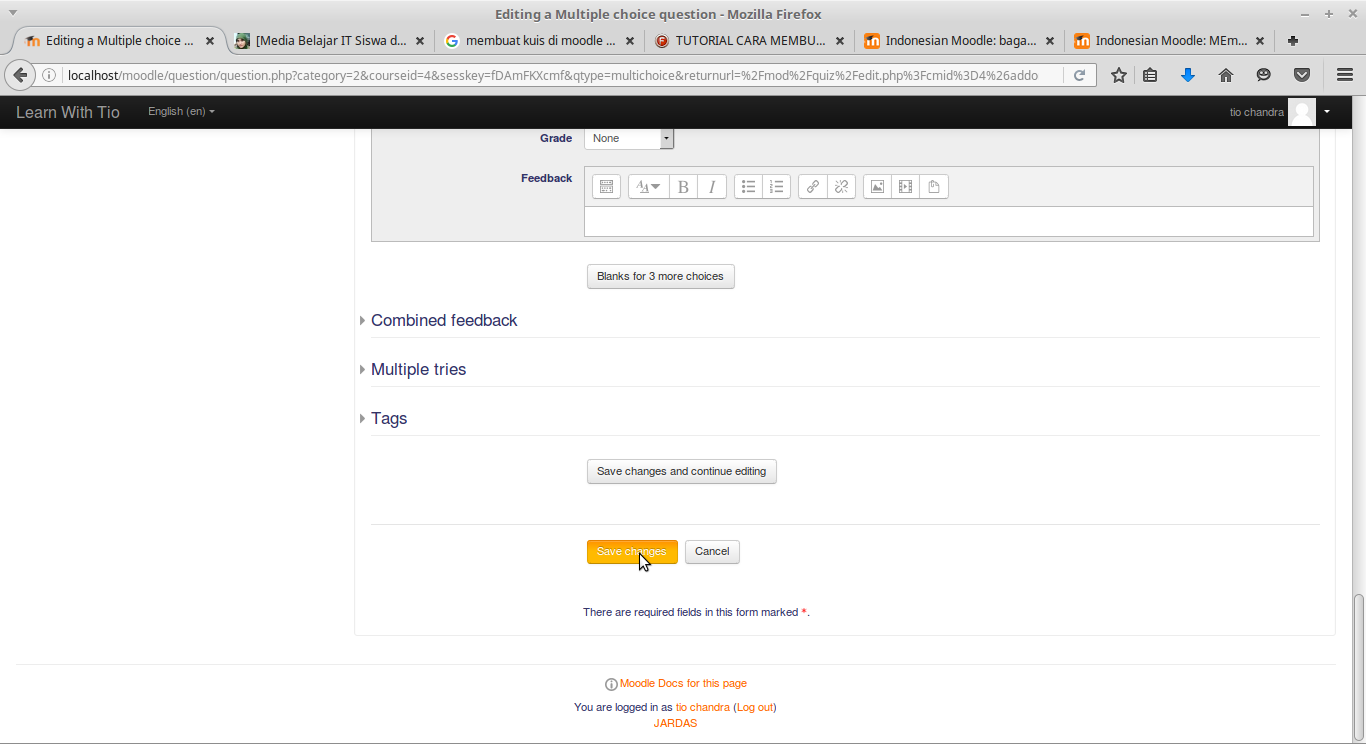
Task: Italicize the Feedback text
Action: [711, 186]
